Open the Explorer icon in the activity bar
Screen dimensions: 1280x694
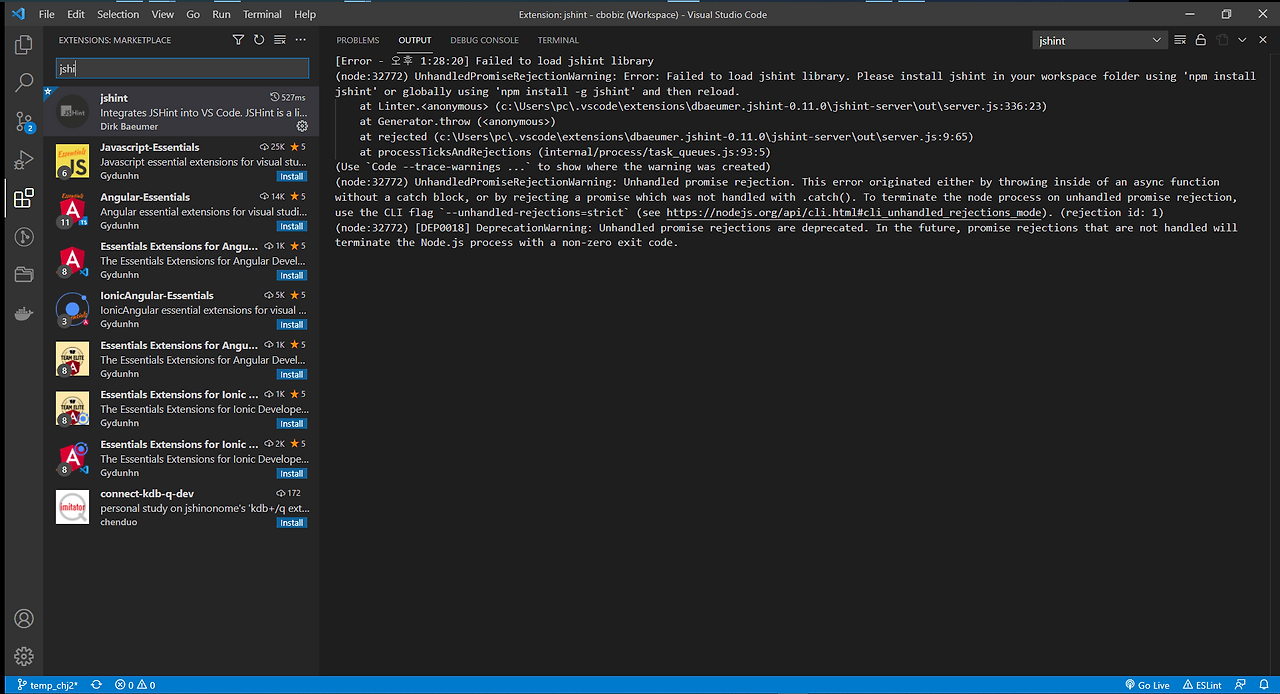click(23, 44)
